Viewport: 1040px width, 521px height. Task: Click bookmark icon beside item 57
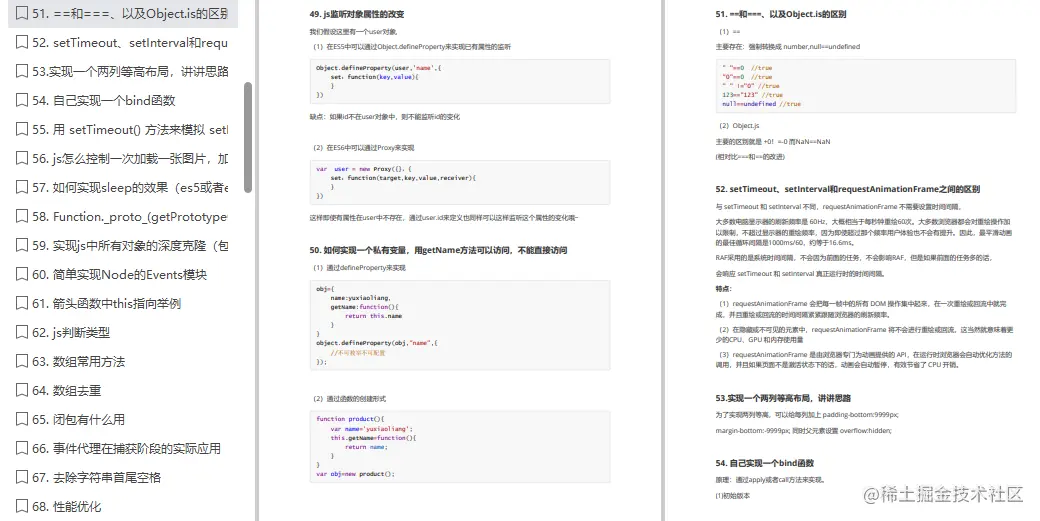22,188
